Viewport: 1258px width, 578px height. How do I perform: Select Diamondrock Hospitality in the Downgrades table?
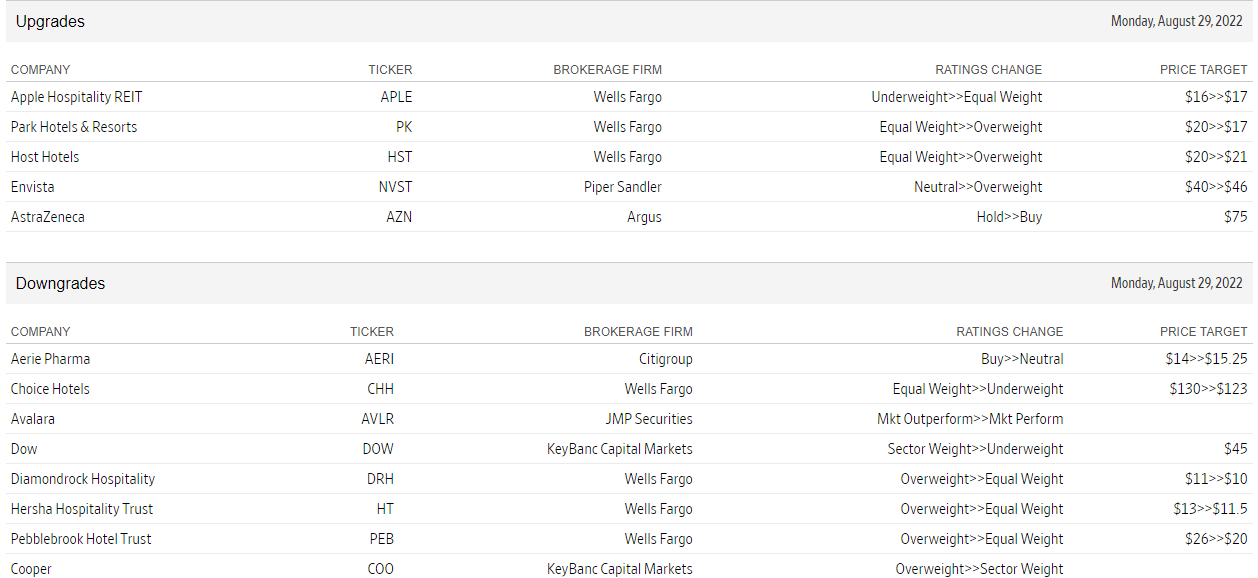click(83, 479)
